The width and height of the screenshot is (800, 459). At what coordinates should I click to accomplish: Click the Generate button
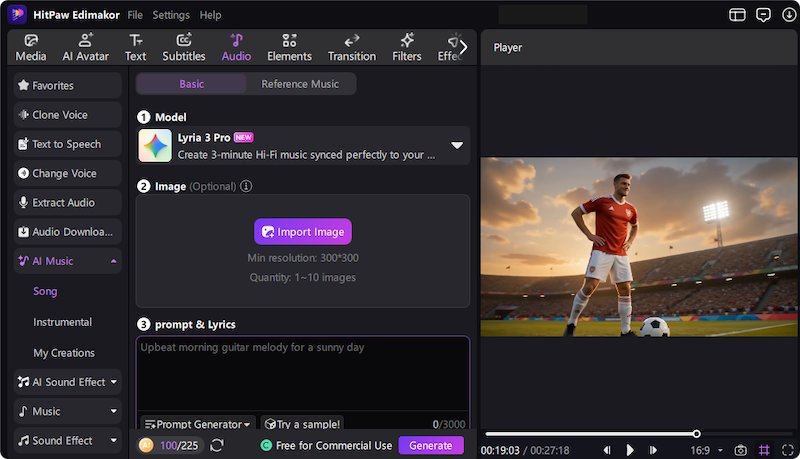point(431,445)
